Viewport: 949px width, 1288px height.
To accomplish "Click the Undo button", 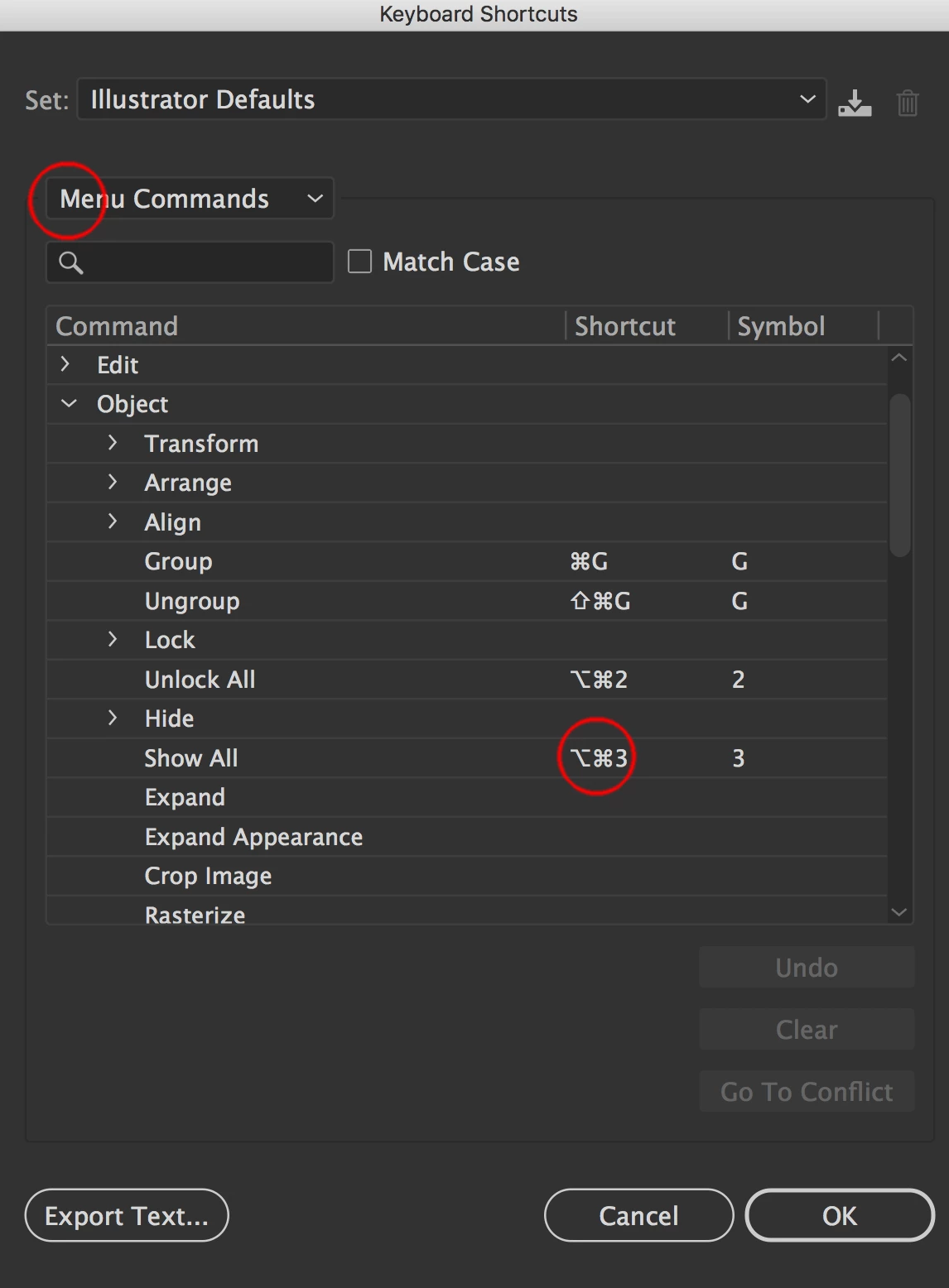I will pyautogui.click(x=807, y=968).
